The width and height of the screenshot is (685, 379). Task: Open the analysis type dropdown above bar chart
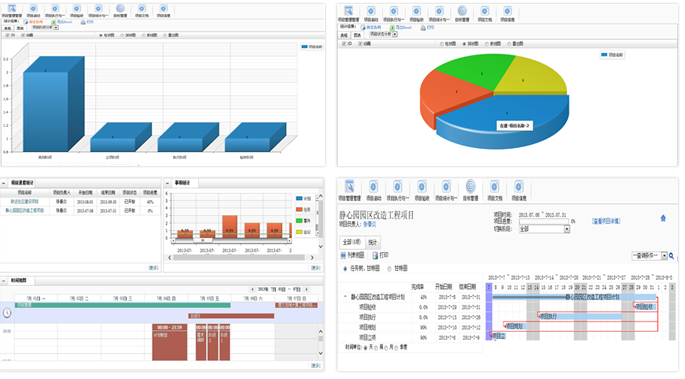point(56,28)
